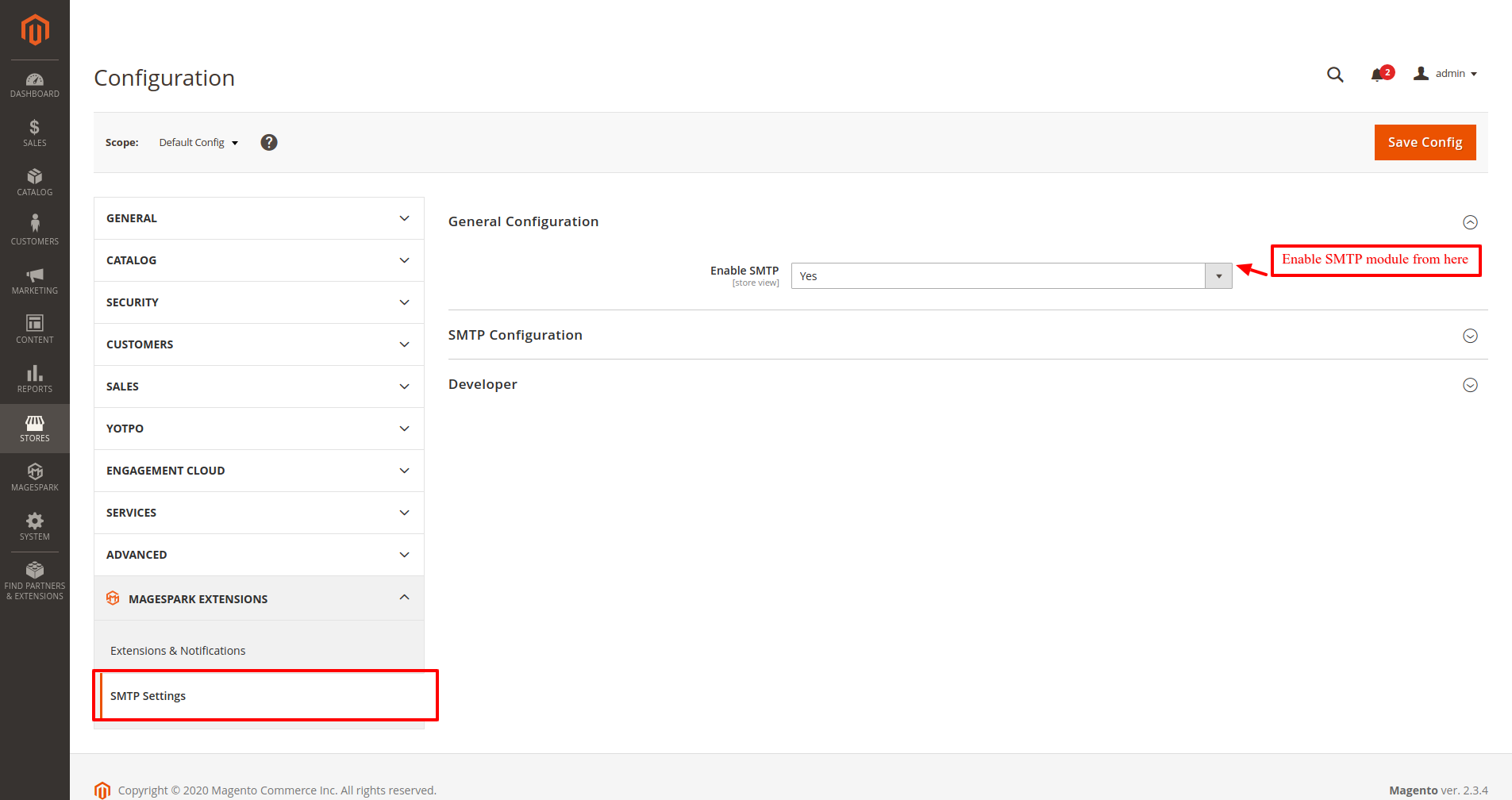The width and height of the screenshot is (1512, 800).
Task: Open the Reports sidebar menu
Action: coord(35,379)
